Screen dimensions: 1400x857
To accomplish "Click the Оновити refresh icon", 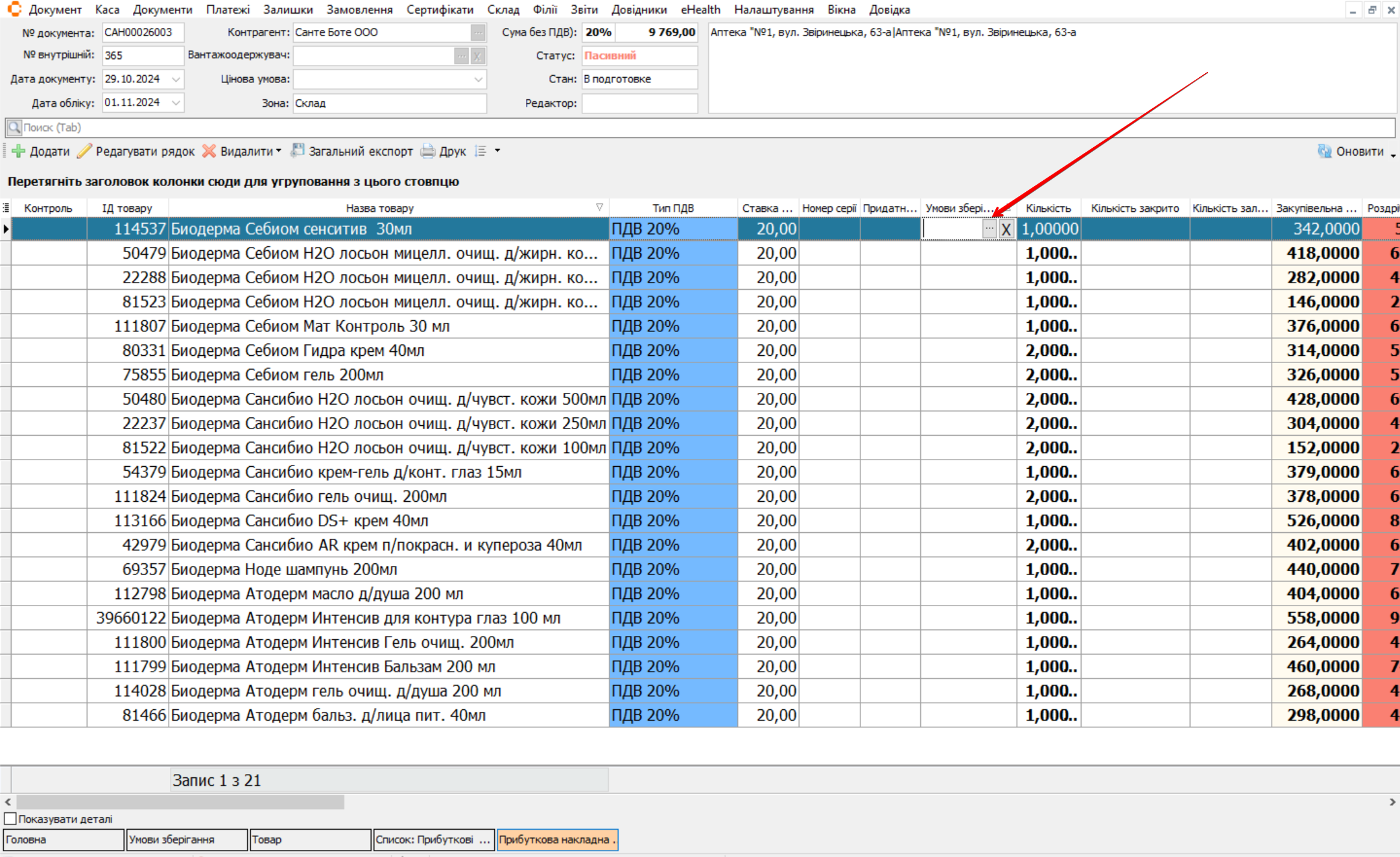I will (x=1324, y=151).
